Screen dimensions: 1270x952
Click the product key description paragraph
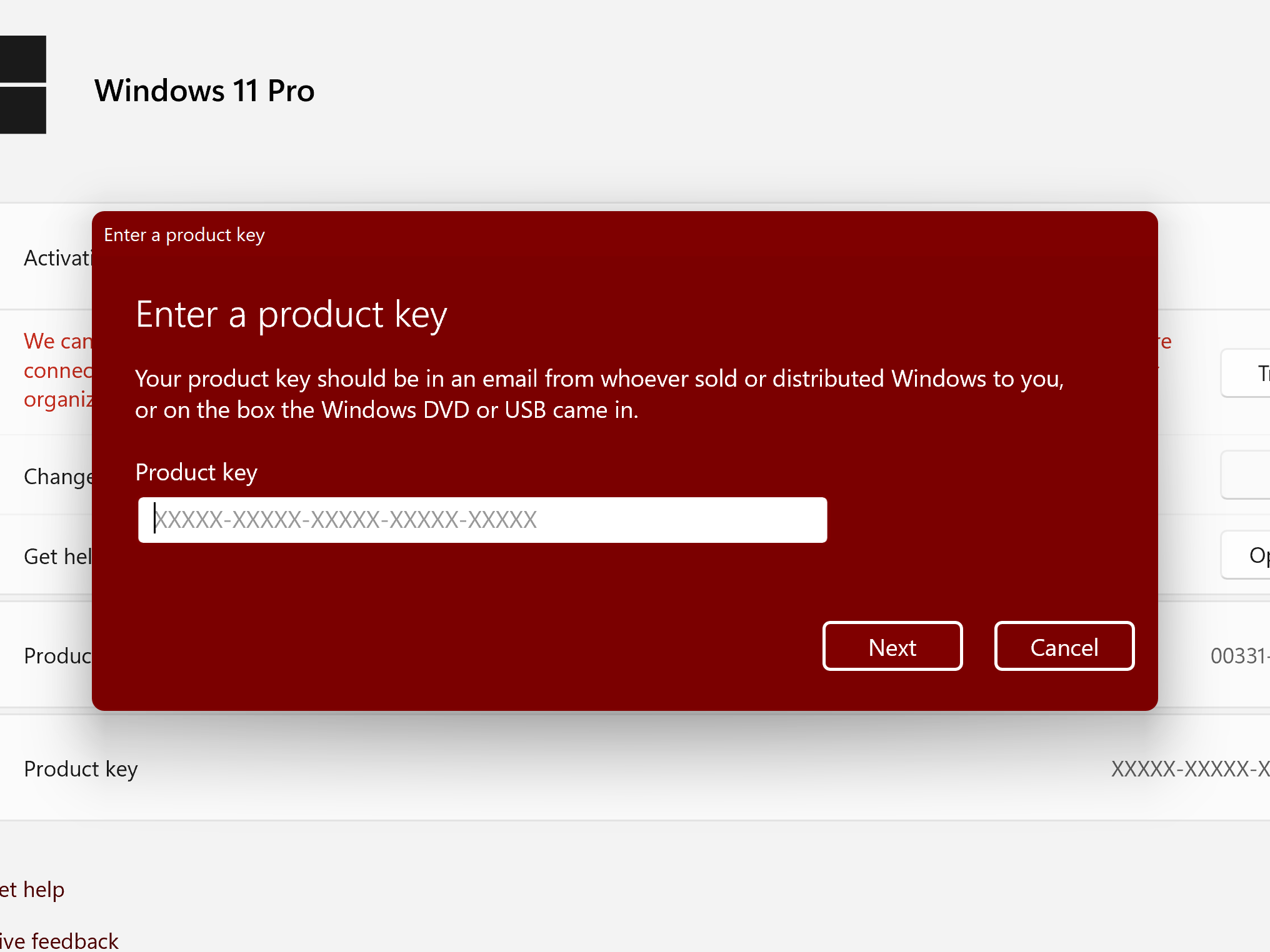599,394
